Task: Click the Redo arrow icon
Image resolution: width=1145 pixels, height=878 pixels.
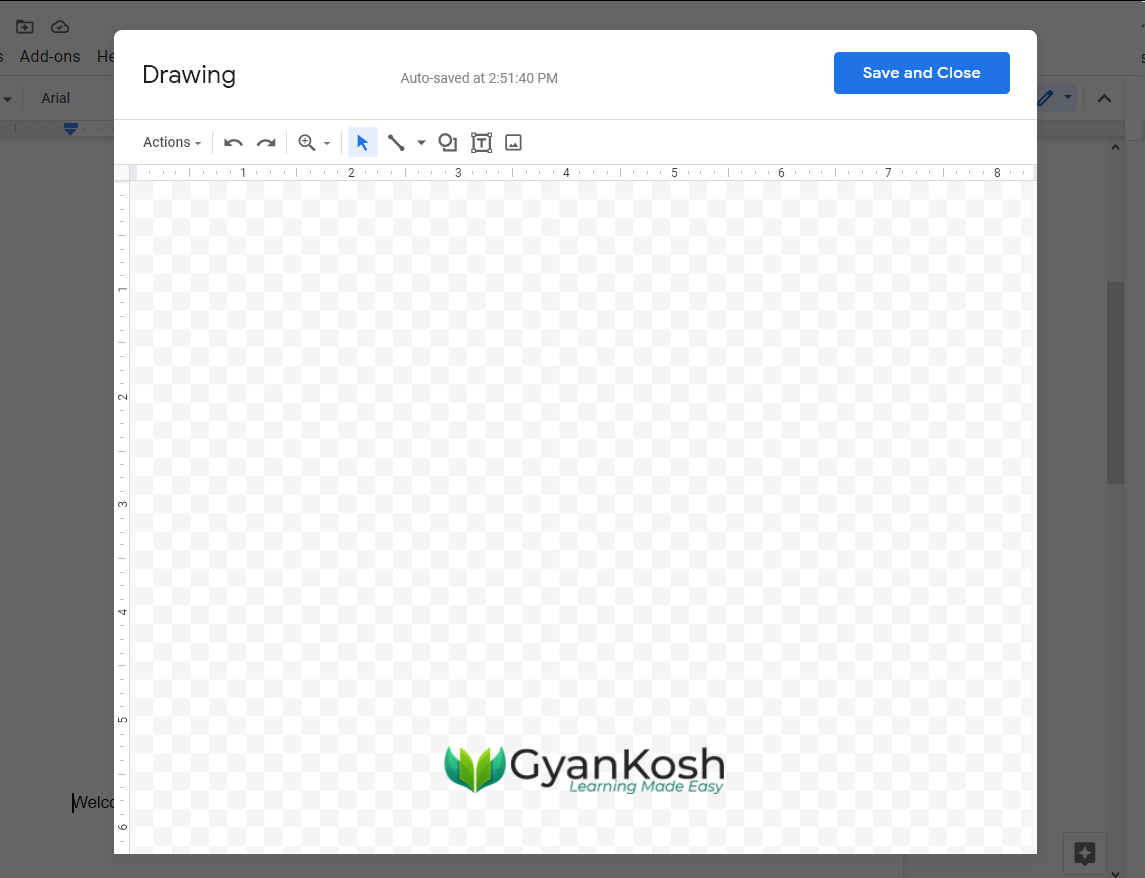Action: pos(266,142)
